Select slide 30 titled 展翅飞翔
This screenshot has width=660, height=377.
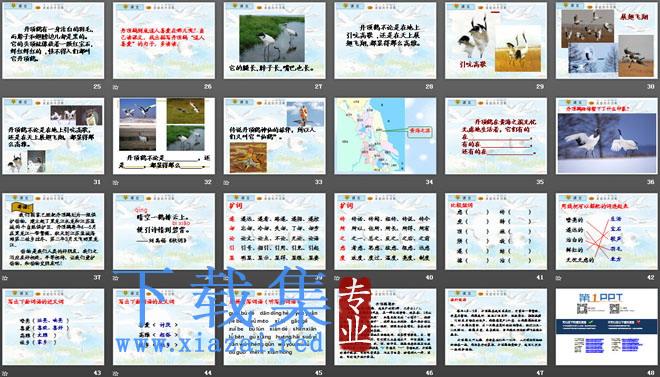tap(607, 40)
